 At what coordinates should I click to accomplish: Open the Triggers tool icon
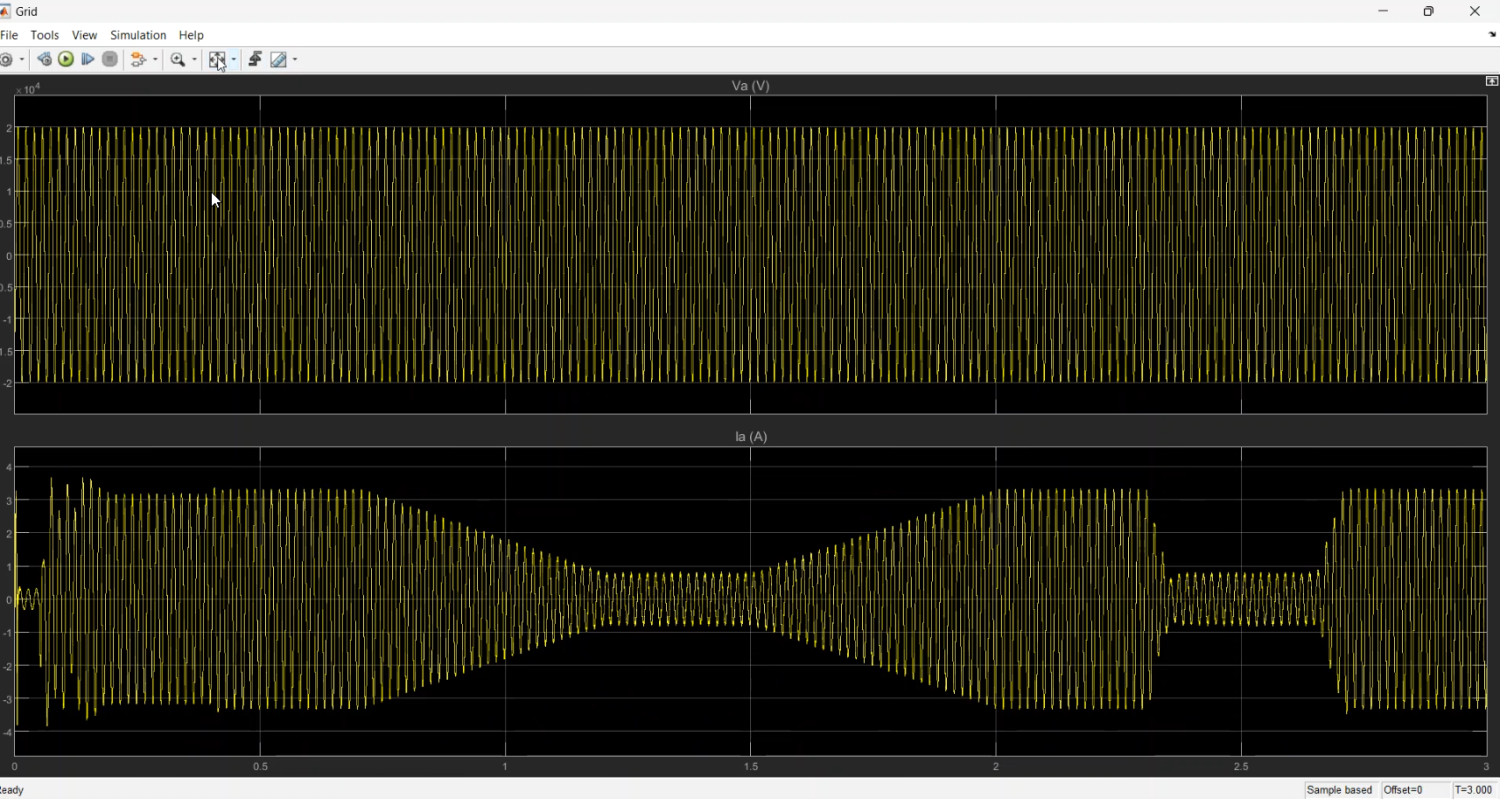click(x=255, y=60)
